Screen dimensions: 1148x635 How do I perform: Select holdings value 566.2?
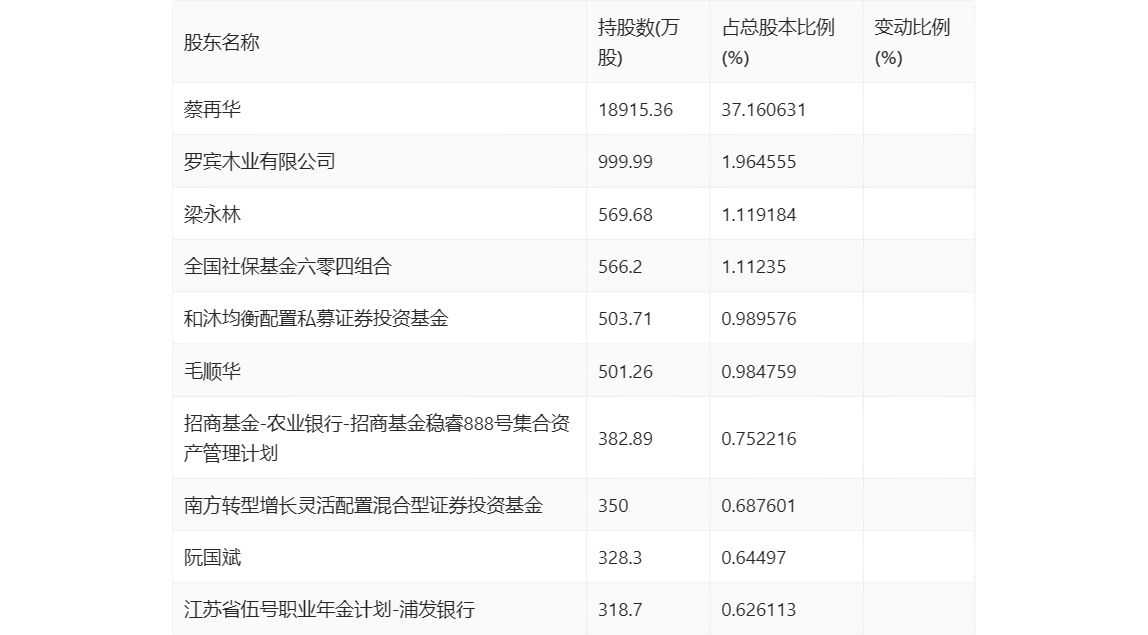tap(620, 267)
